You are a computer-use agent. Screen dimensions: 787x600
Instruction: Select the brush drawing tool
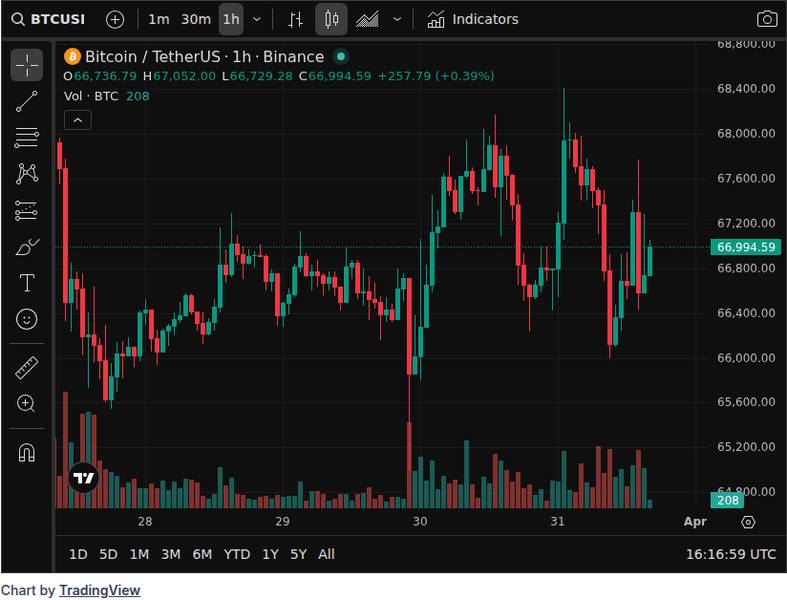(27, 247)
